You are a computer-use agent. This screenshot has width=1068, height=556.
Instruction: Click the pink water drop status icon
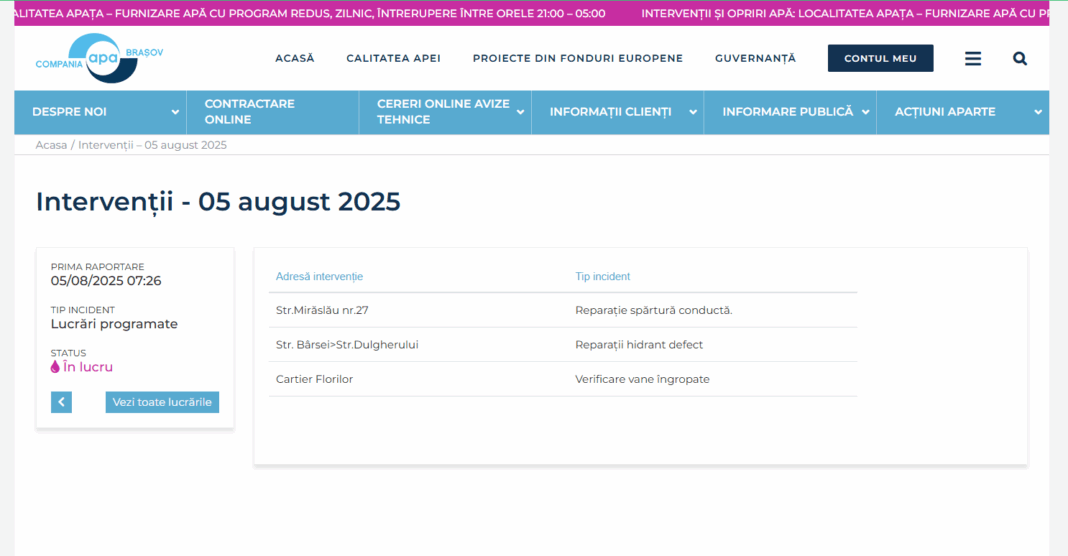(x=55, y=367)
